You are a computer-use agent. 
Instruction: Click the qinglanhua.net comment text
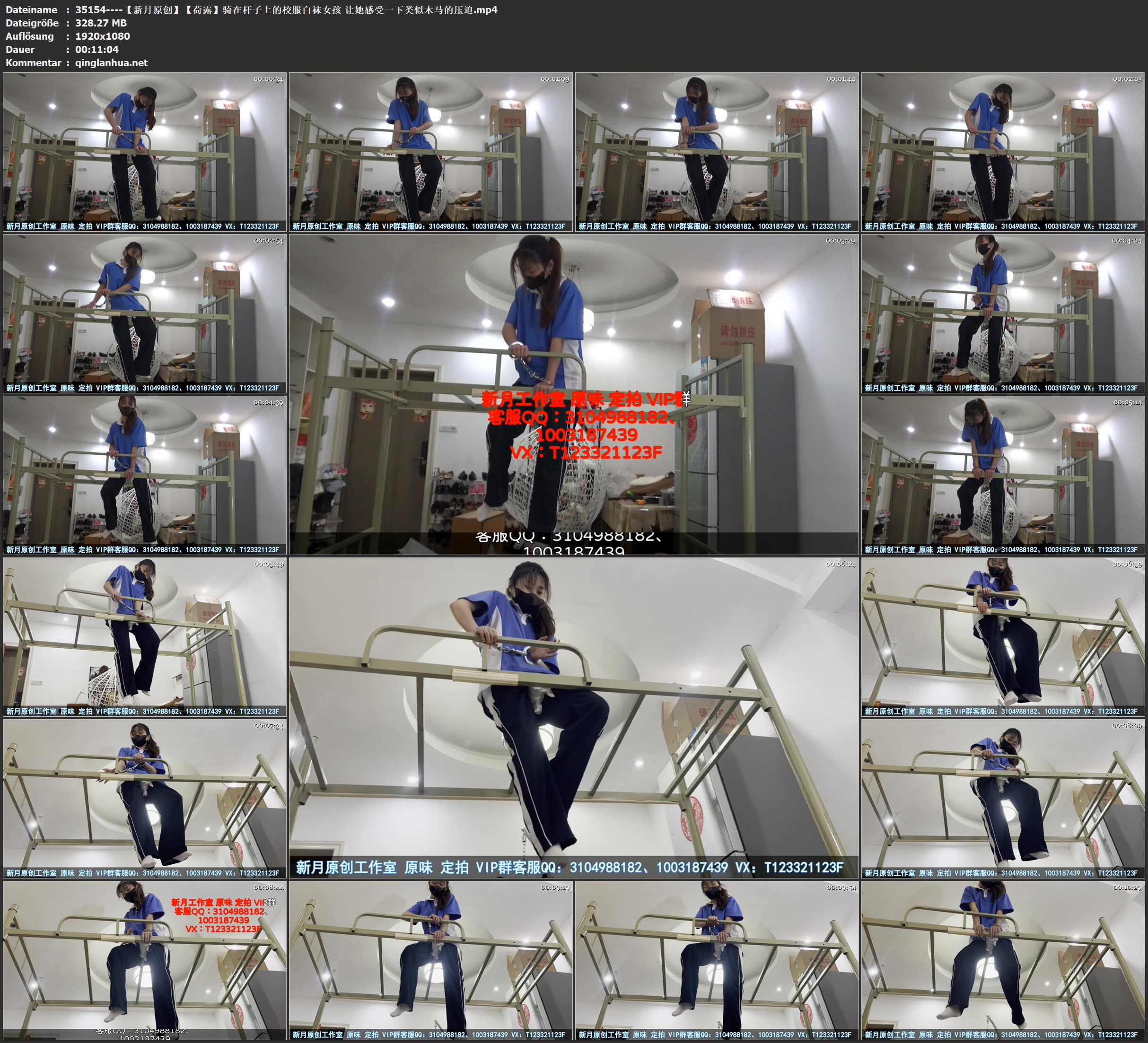coord(111,62)
